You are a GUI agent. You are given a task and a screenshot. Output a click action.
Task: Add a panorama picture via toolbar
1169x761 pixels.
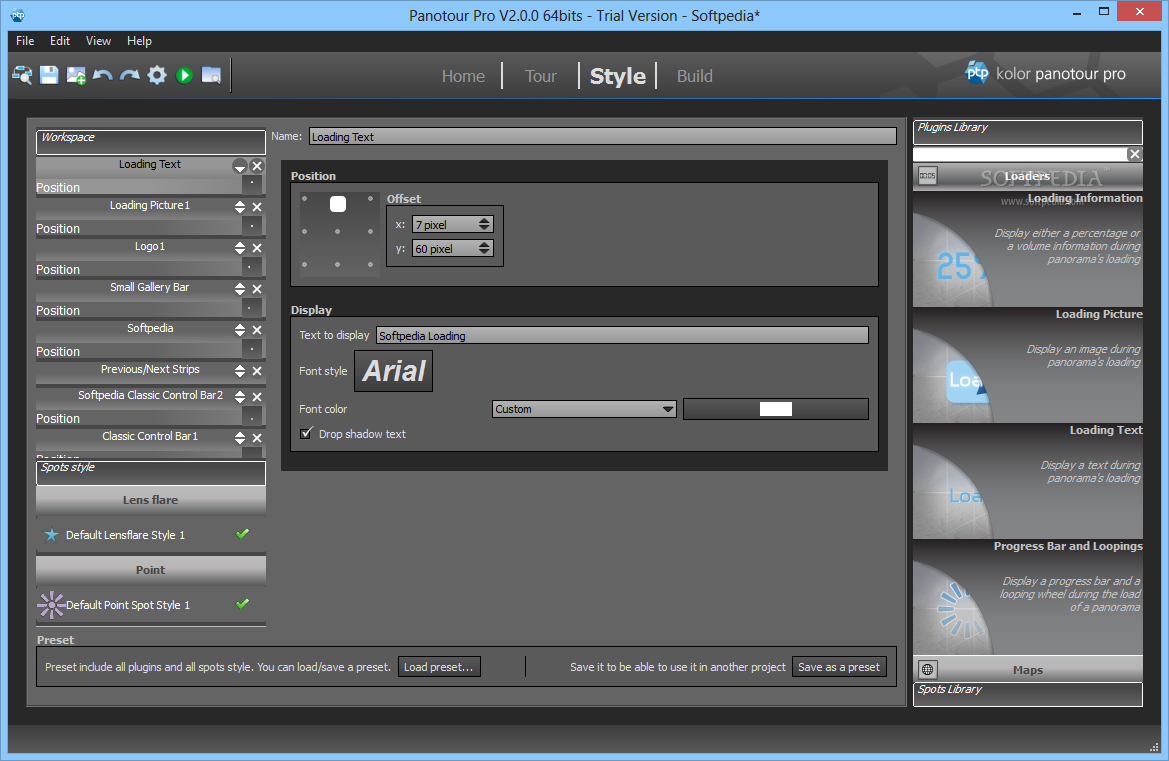pos(76,75)
